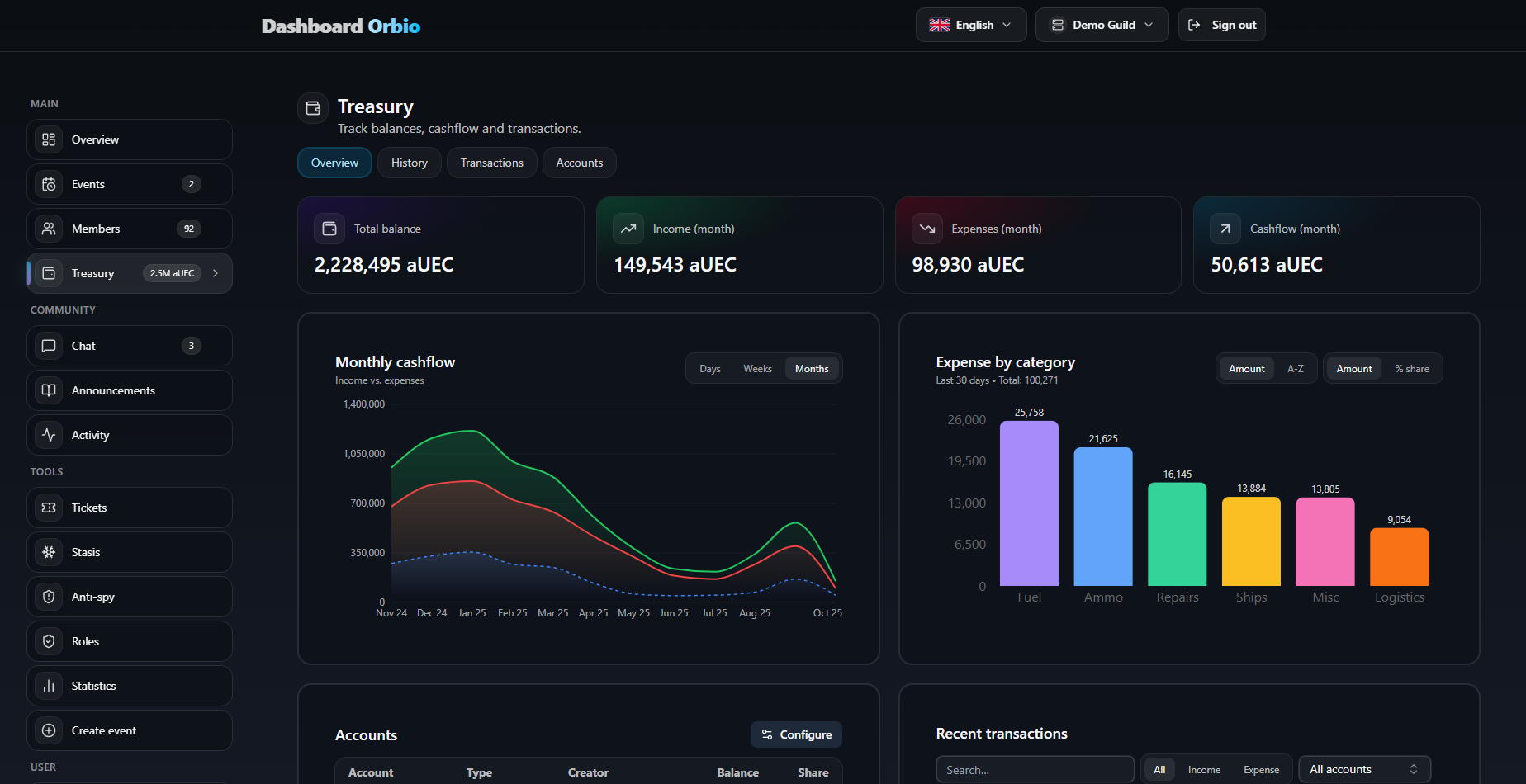Click the Stasis snowflake icon

(x=49, y=552)
